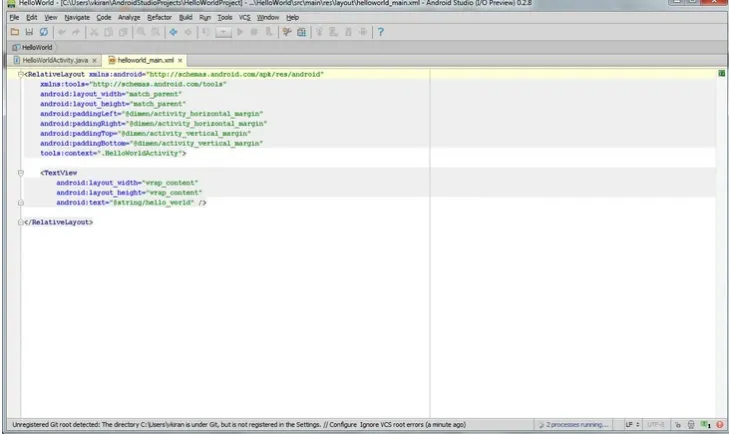Click the Save All floppy icon
Screen dimensions: 729x434
click(29, 32)
